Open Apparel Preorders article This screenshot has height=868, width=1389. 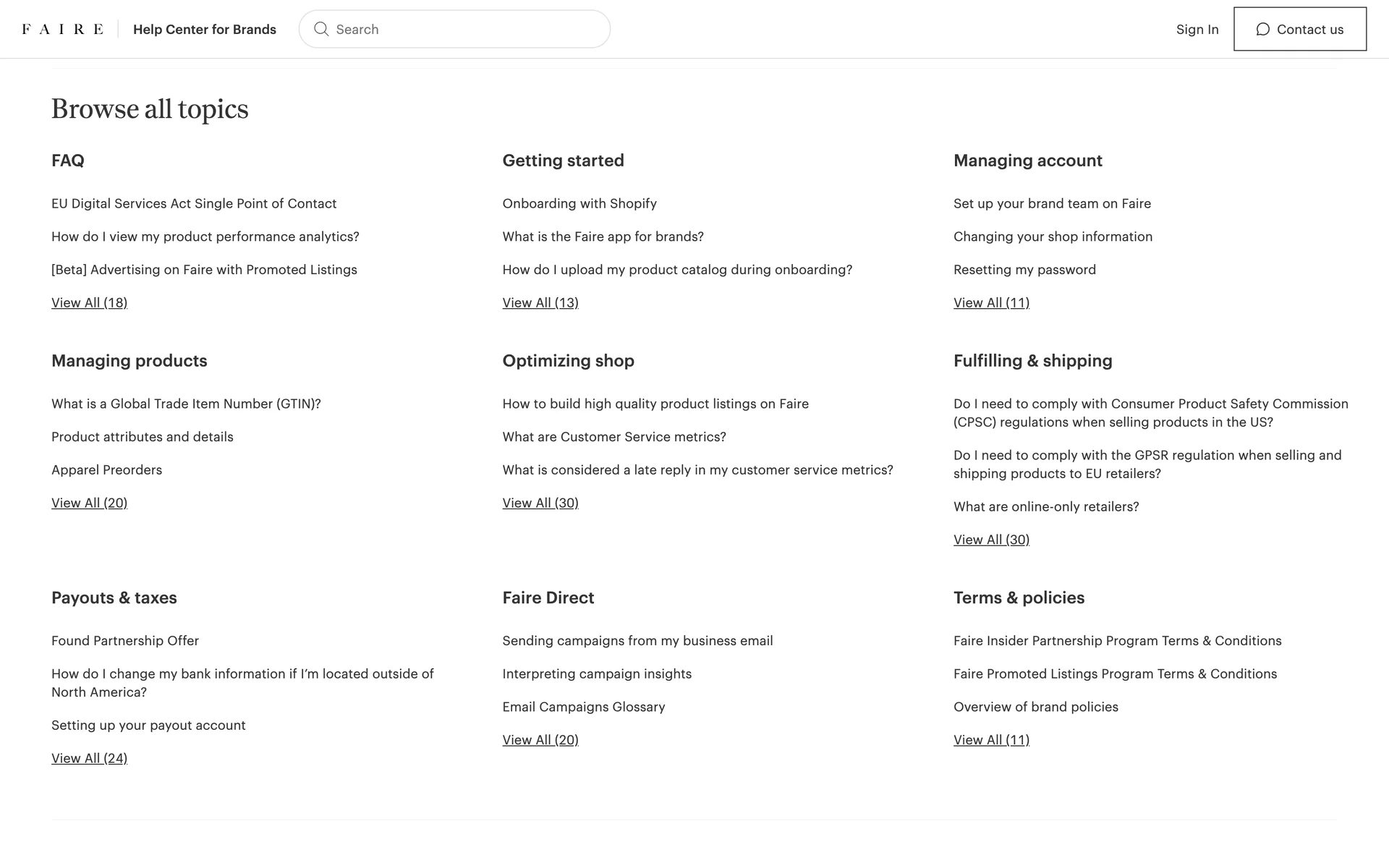106,469
